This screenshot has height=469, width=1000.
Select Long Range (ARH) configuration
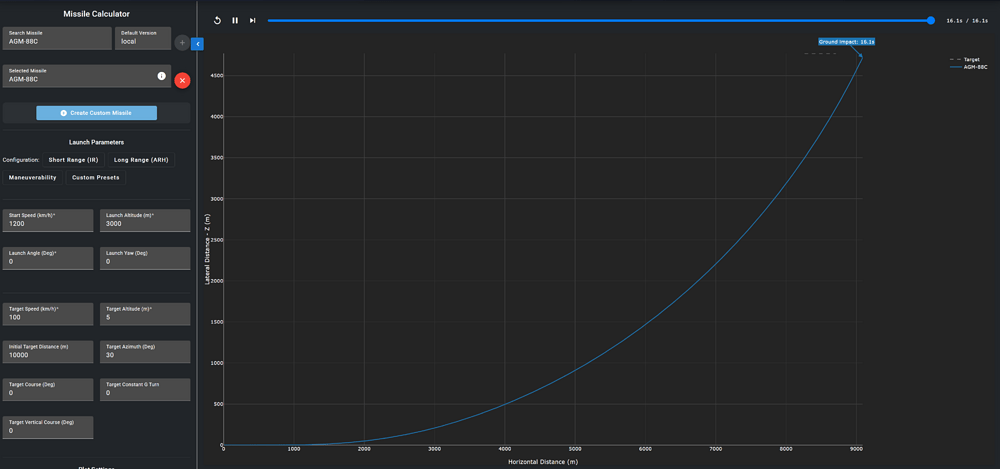click(x=141, y=160)
